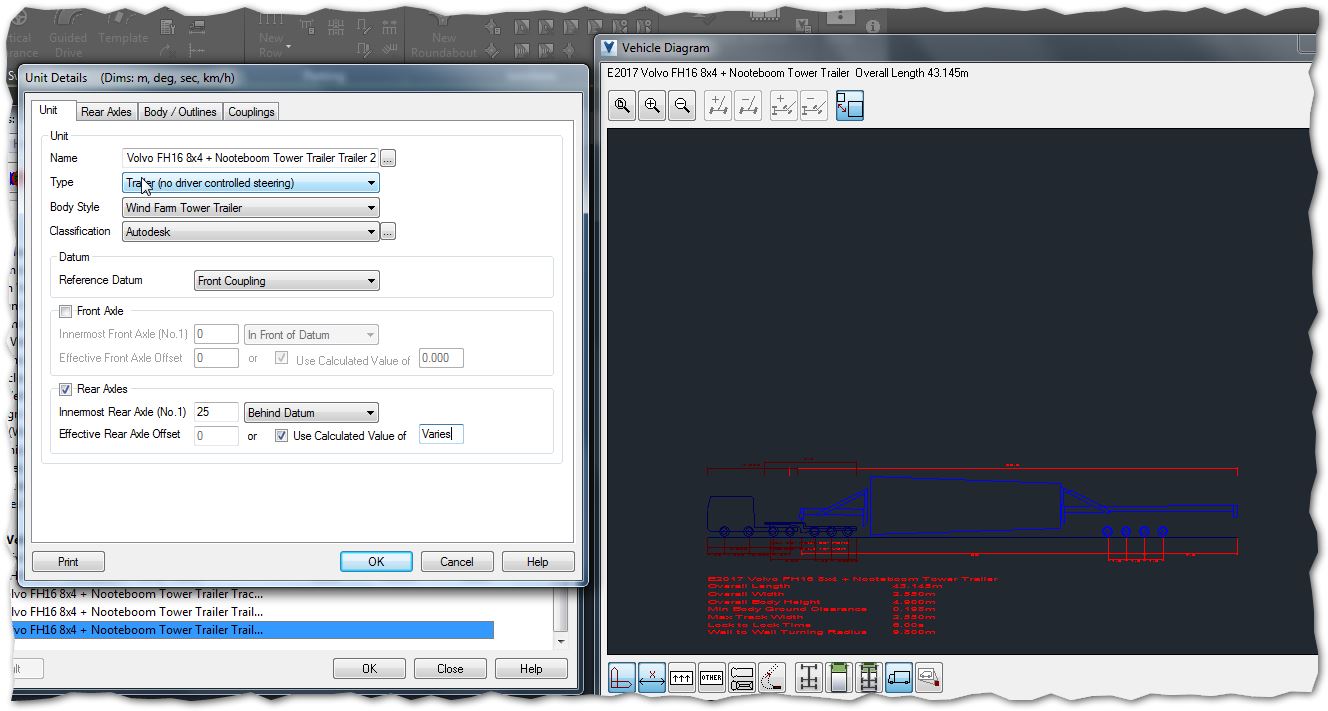Image resolution: width=1328 pixels, height=711 pixels.
Task: Click the combined chassis and body icon
Action: pos(869,678)
